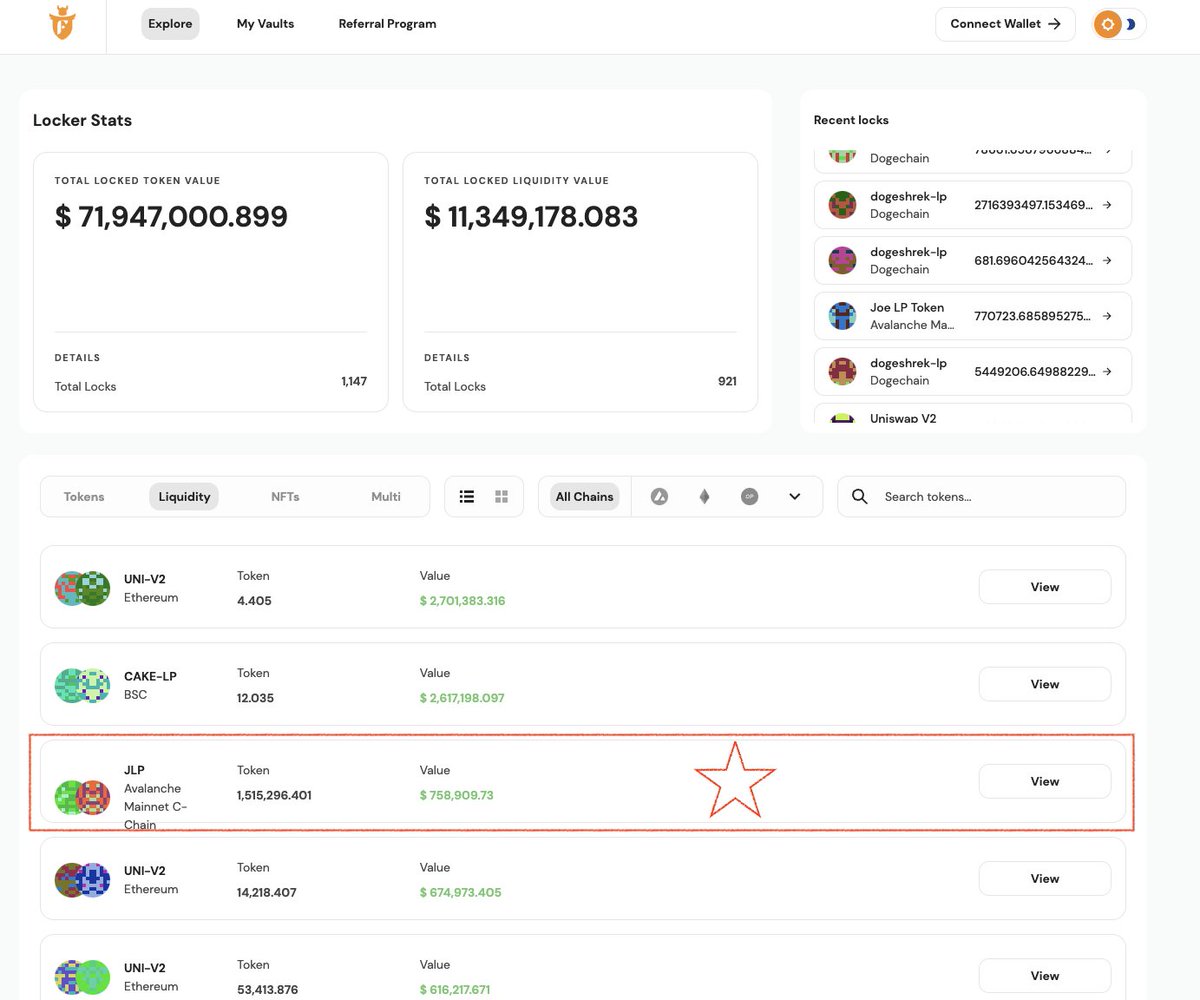Select the All Chains filter
Screen dimensions: 1200x1000
coord(585,497)
